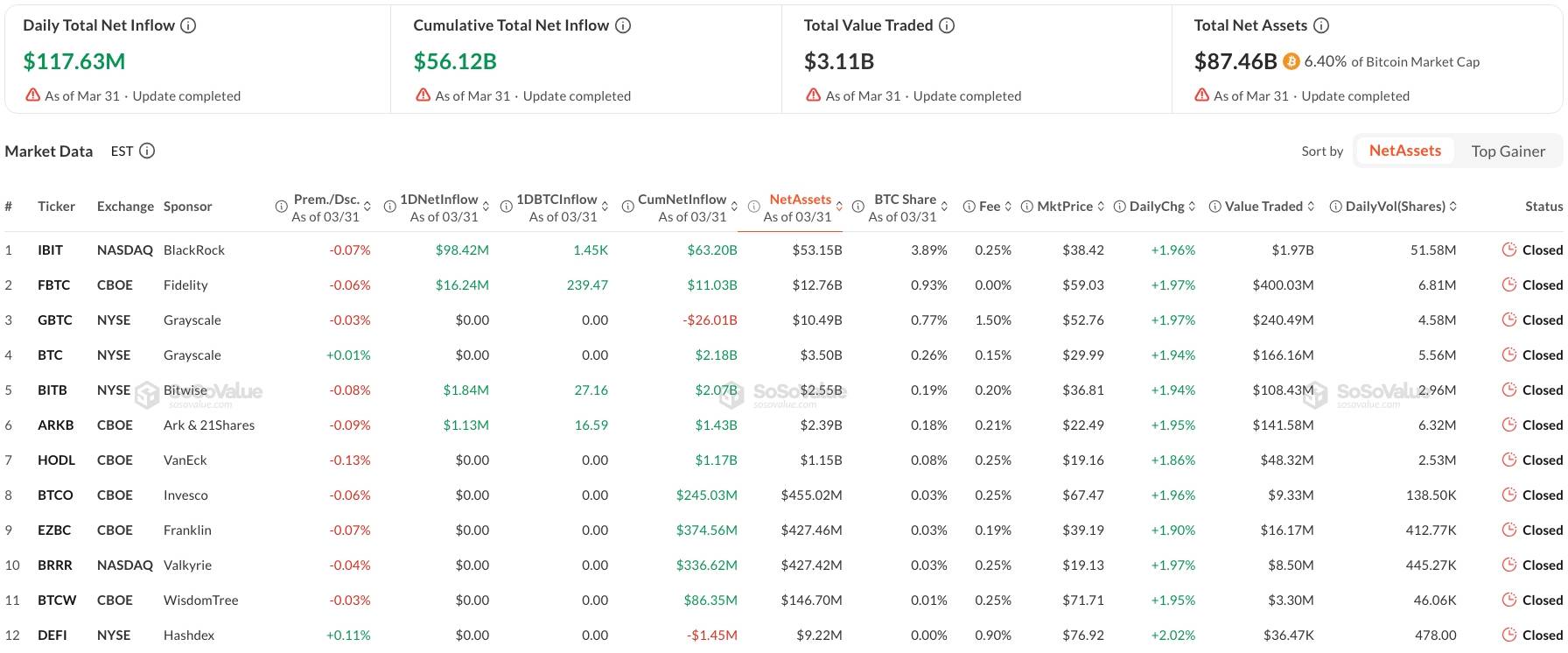1568x653 pixels.
Task: Click warning icon under Daily Total Net Inflow
Action: point(32,95)
